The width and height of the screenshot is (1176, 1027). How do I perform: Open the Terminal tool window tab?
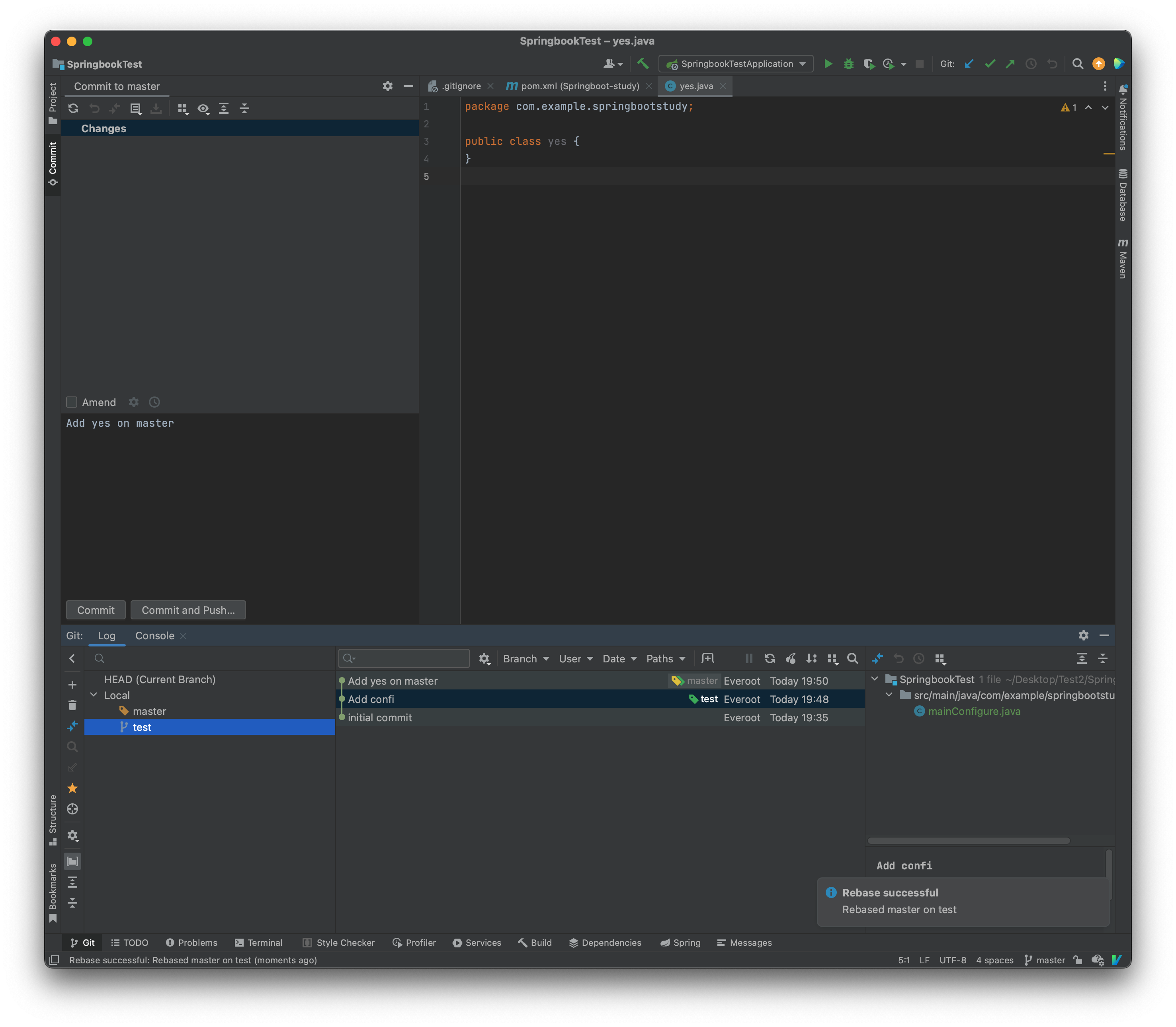click(258, 943)
